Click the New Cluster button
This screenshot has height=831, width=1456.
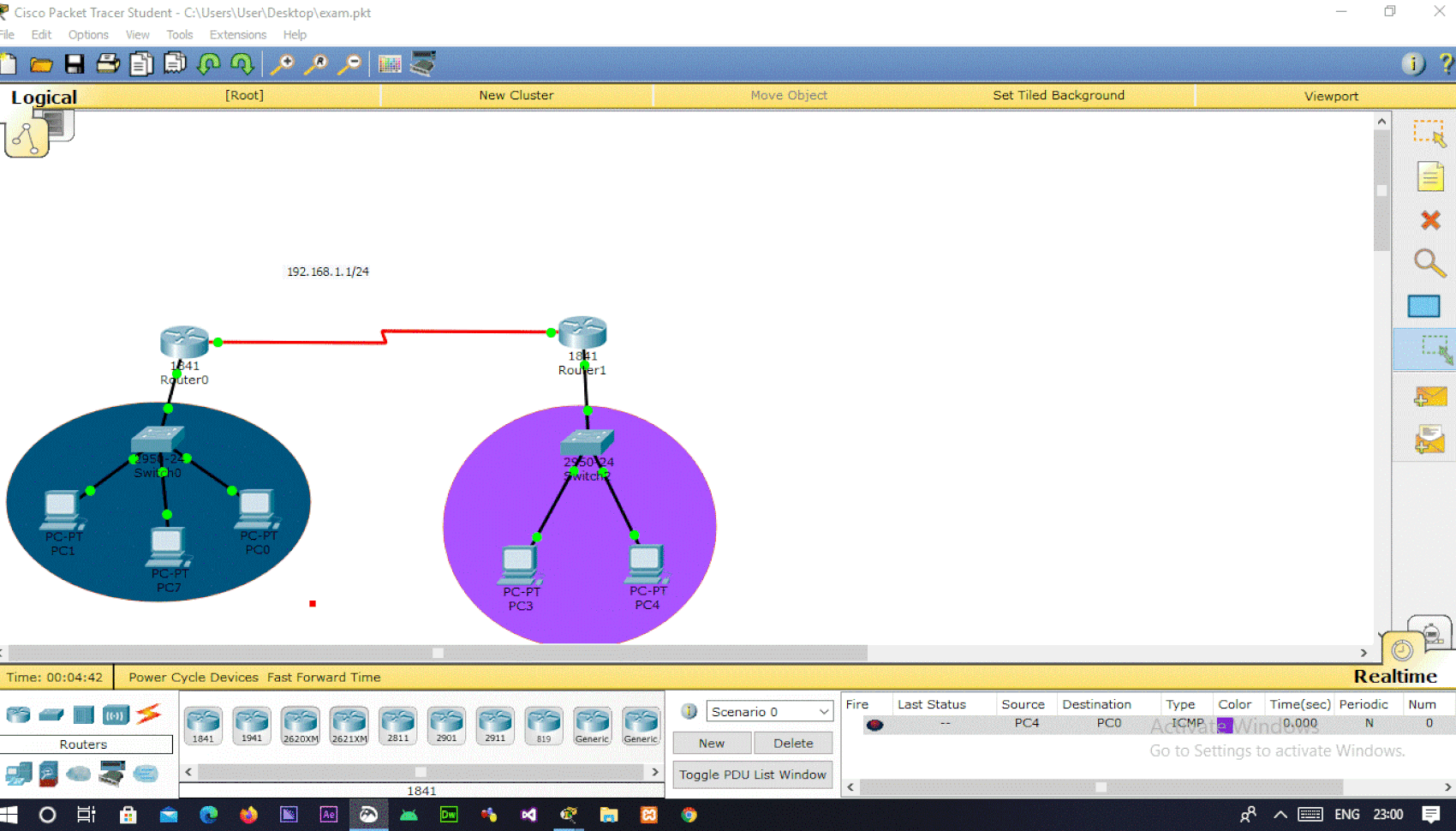516,95
